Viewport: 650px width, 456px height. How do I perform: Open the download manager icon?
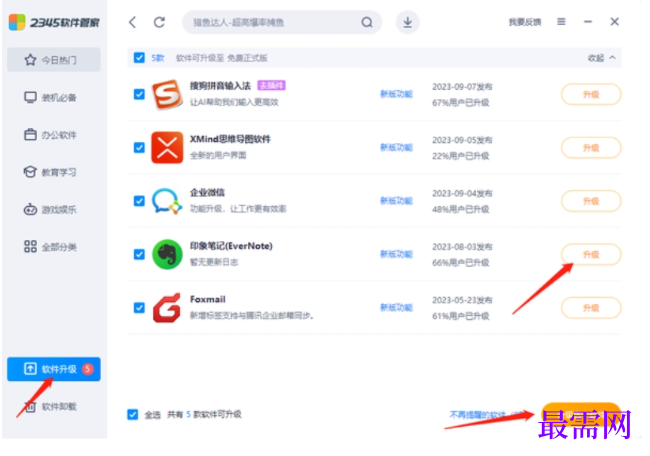(x=407, y=22)
